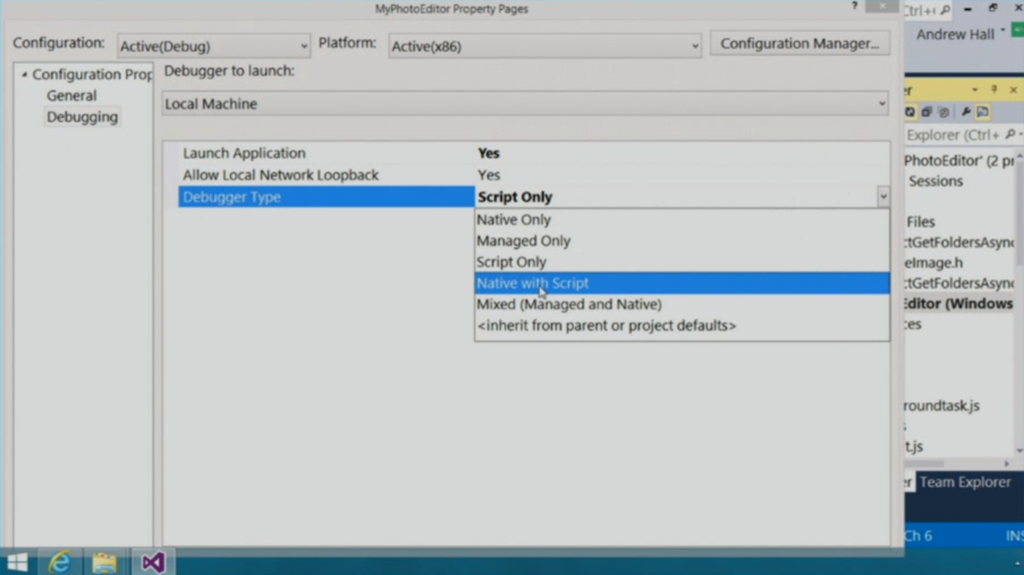
Task: Click the Solution Explorer refresh icon
Action: pos(910,112)
